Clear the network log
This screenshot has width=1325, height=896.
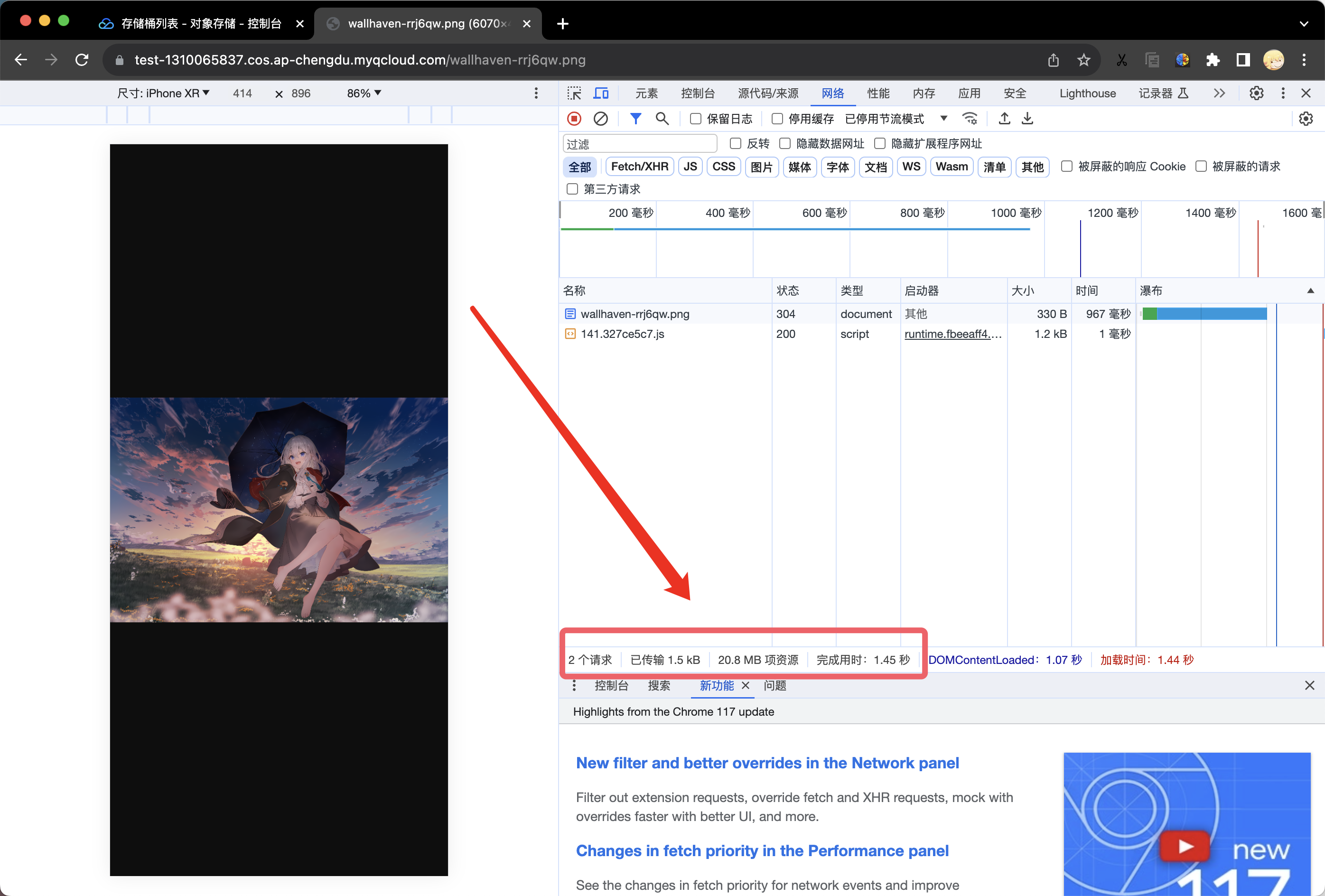(x=600, y=119)
